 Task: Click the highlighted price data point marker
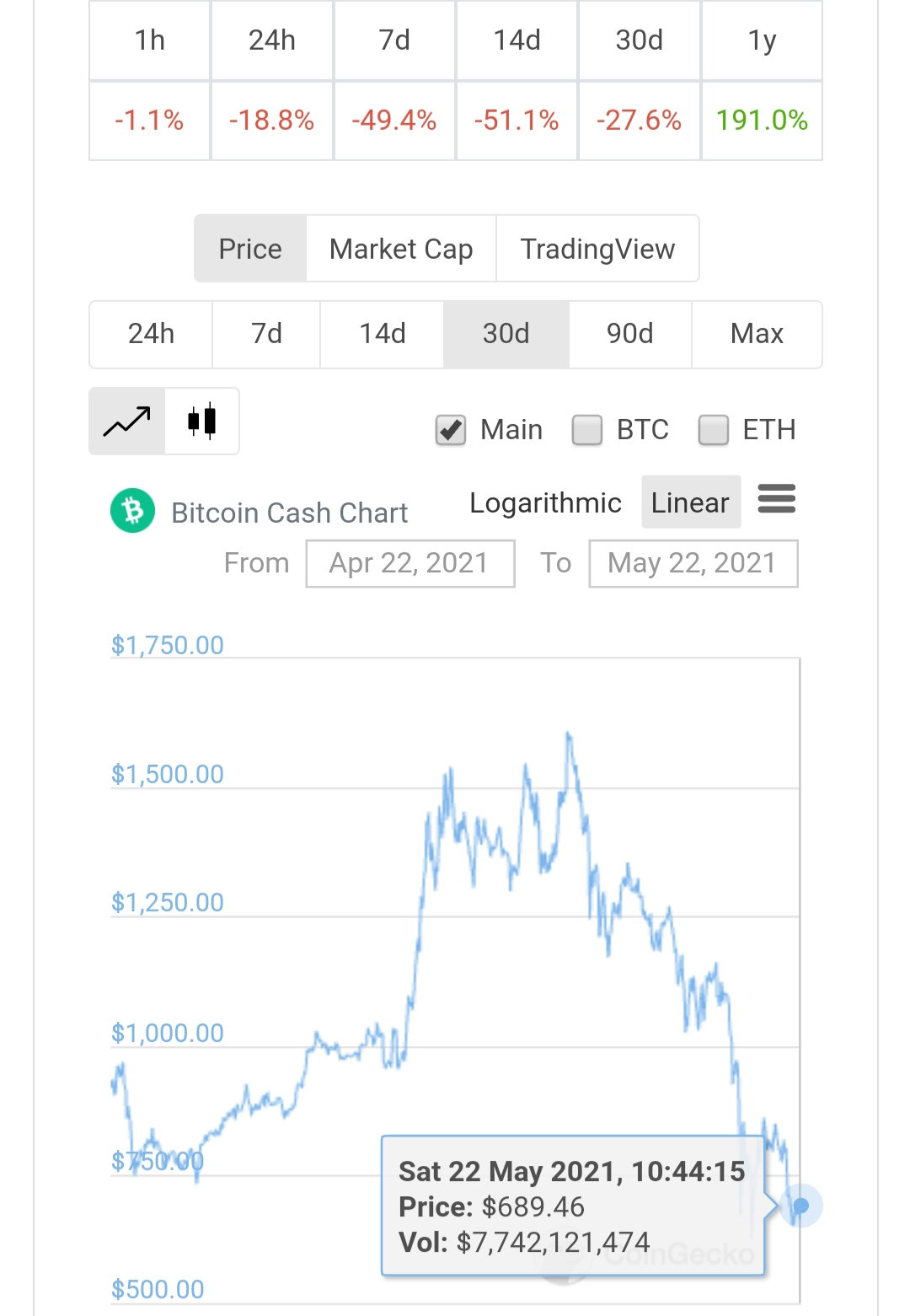tap(800, 1206)
